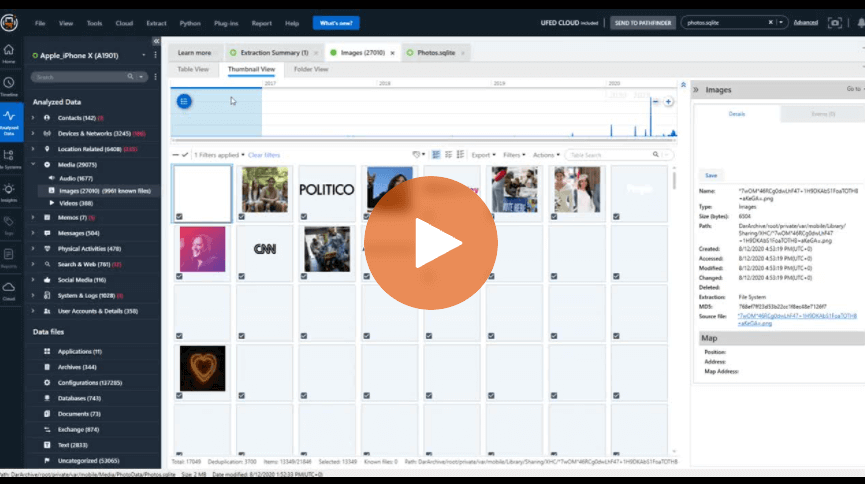This screenshot has width=865, height=484.
Task: Play the video with orange button
Action: tap(430, 243)
